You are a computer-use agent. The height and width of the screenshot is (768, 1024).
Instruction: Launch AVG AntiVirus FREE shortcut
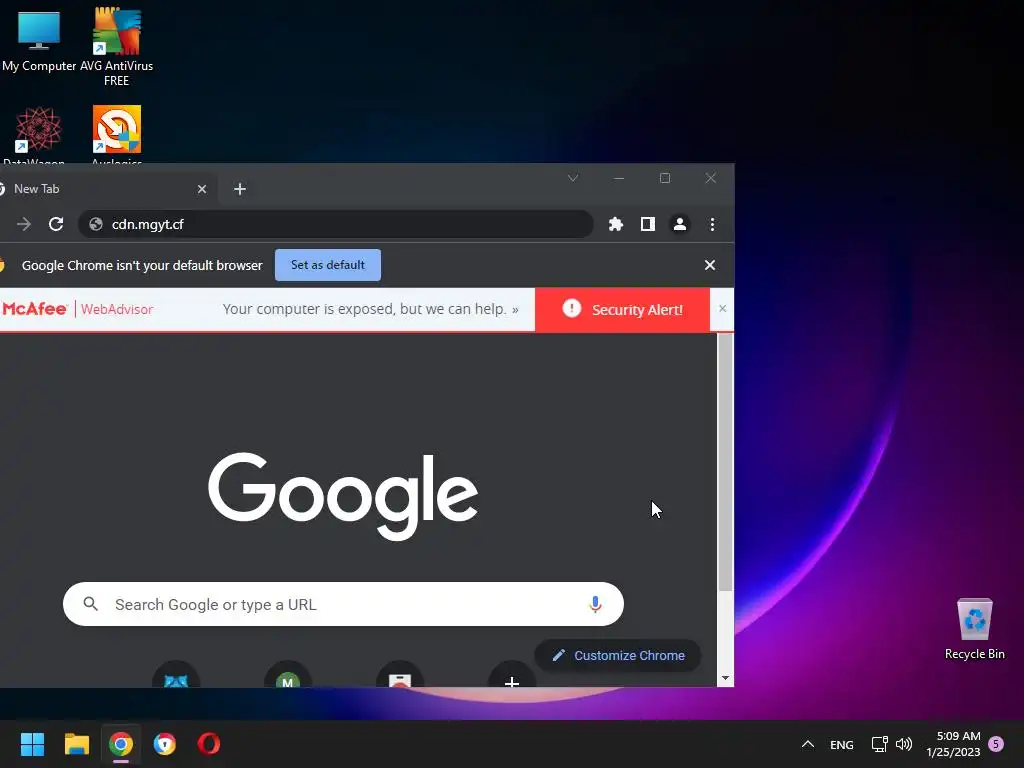(116, 47)
